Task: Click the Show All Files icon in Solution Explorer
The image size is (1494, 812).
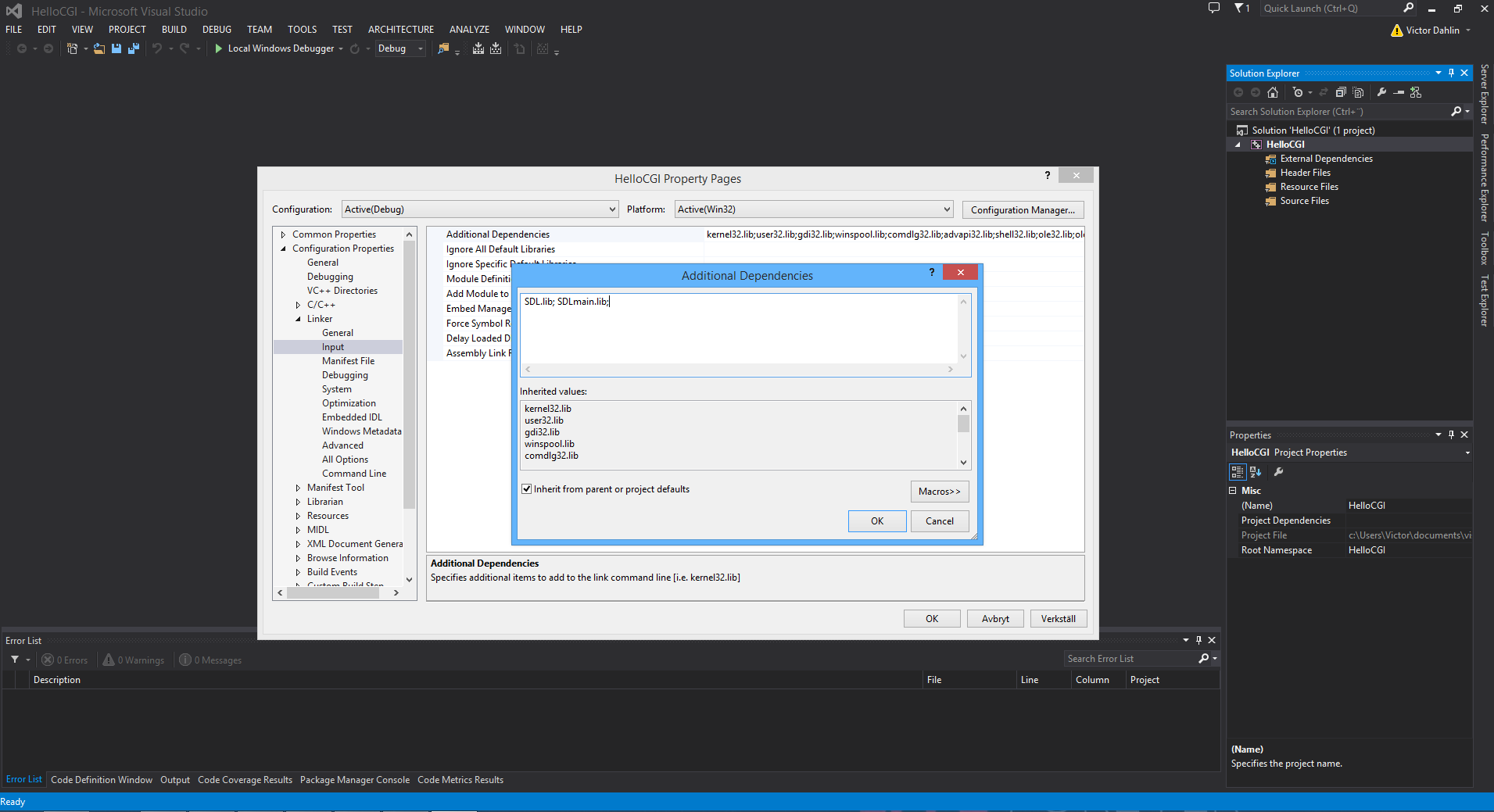Action: 1358,92
